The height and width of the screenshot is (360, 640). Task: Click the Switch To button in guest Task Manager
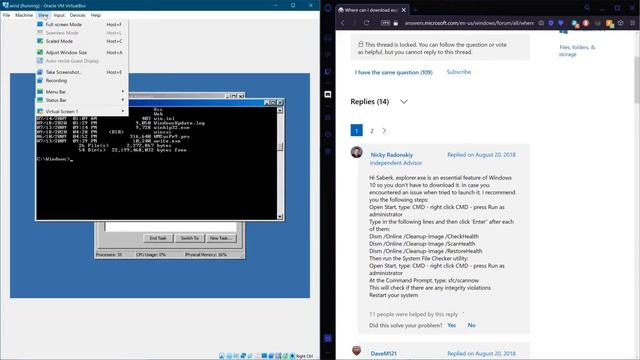coord(190,238)
